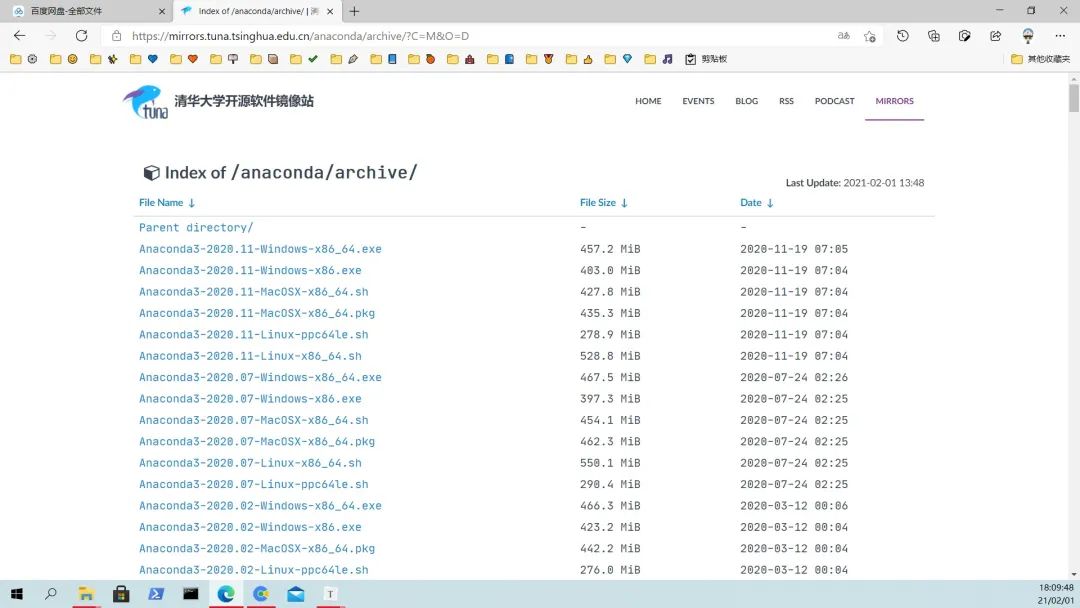This screenshot has width=1080, height=608.
Task: Open a new browser tab
Action: point(354,11)
